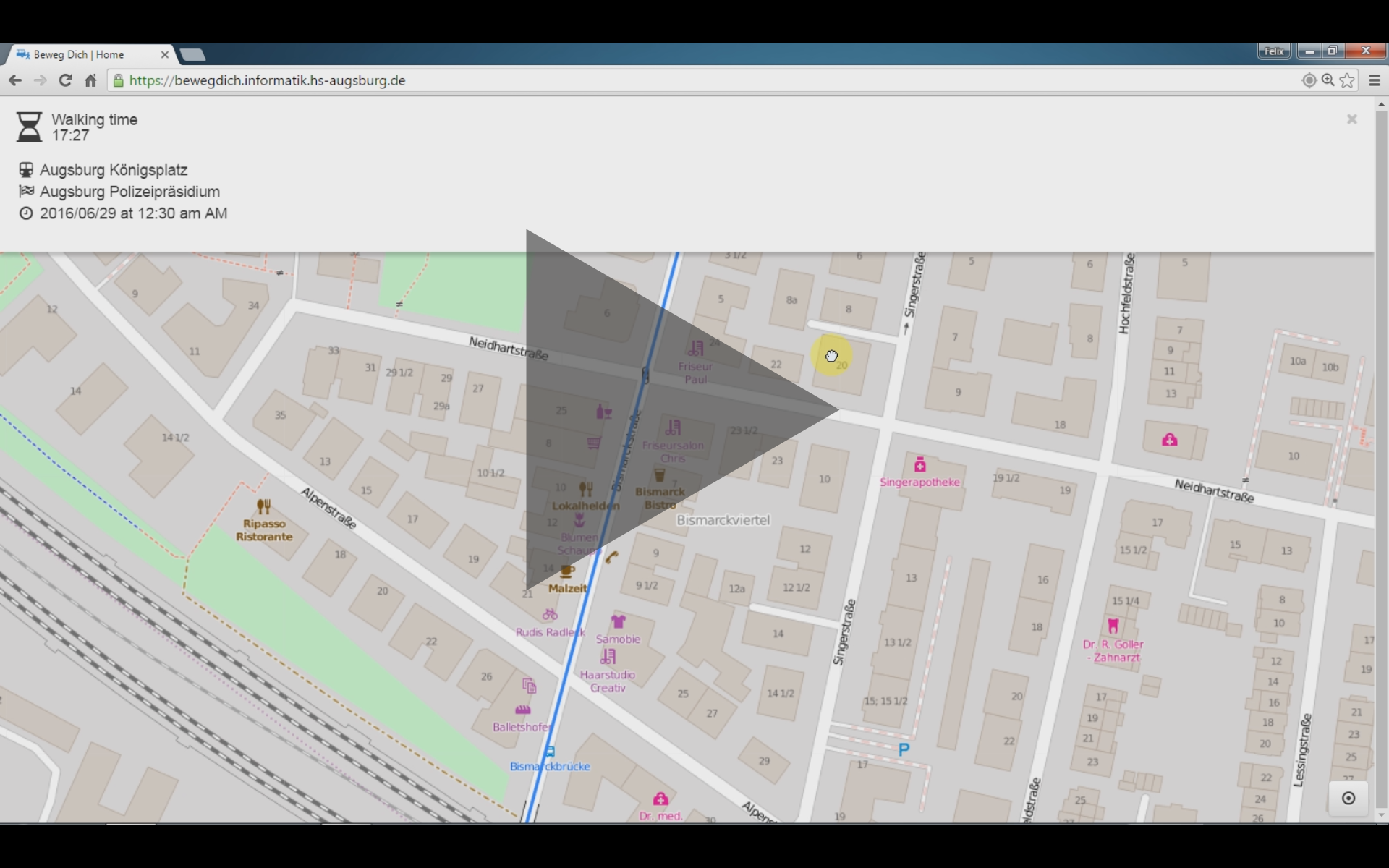Go to the browser home page

(x=90, y=80)
